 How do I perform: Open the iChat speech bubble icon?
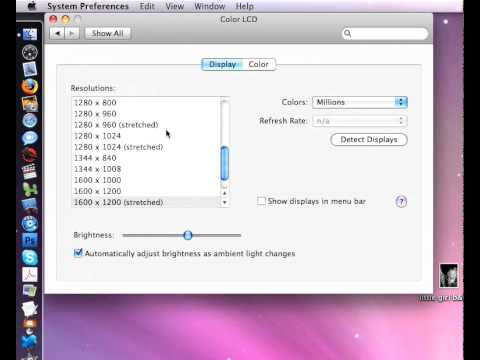coord(30,138)
